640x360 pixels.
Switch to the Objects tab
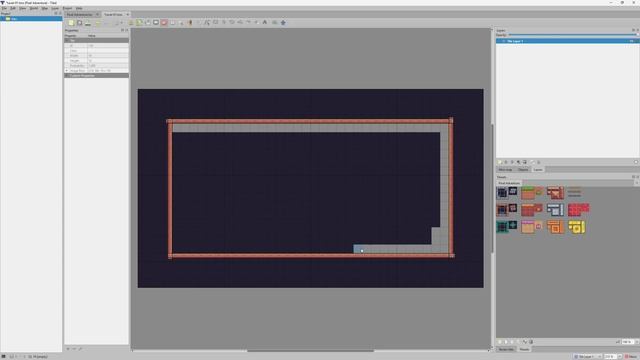point(523,169)
